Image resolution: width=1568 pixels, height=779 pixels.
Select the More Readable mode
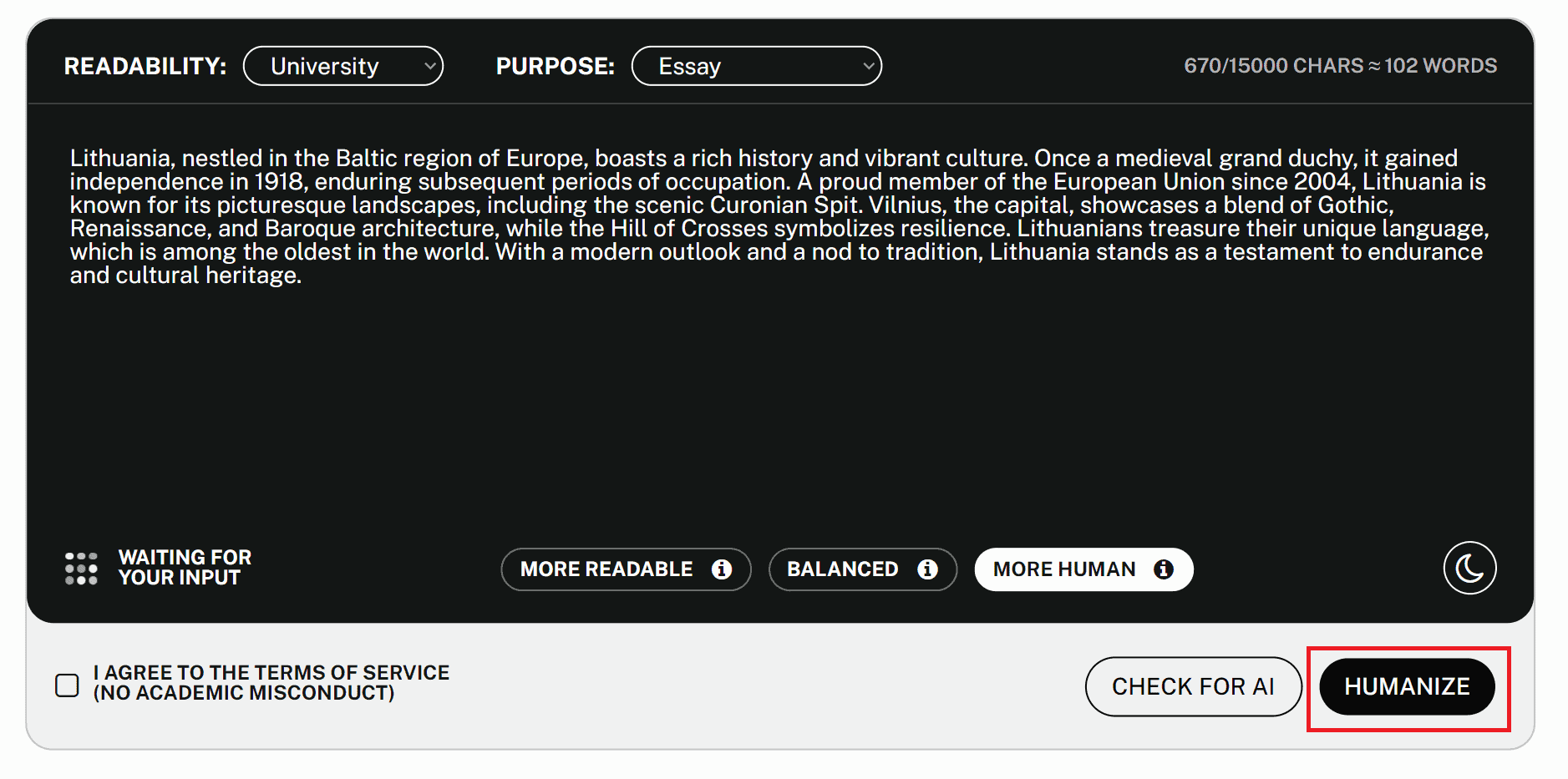click(x=626, y=569)
